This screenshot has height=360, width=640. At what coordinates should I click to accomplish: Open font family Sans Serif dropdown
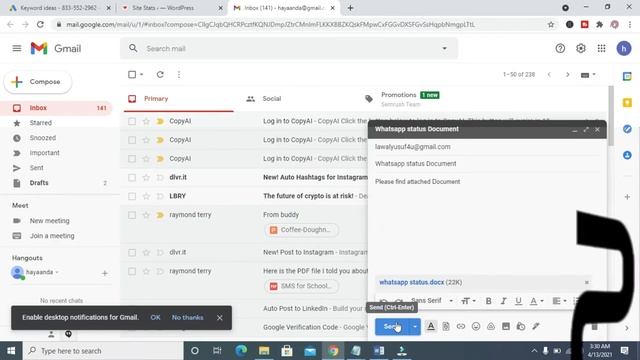click(x=432, y=301)
